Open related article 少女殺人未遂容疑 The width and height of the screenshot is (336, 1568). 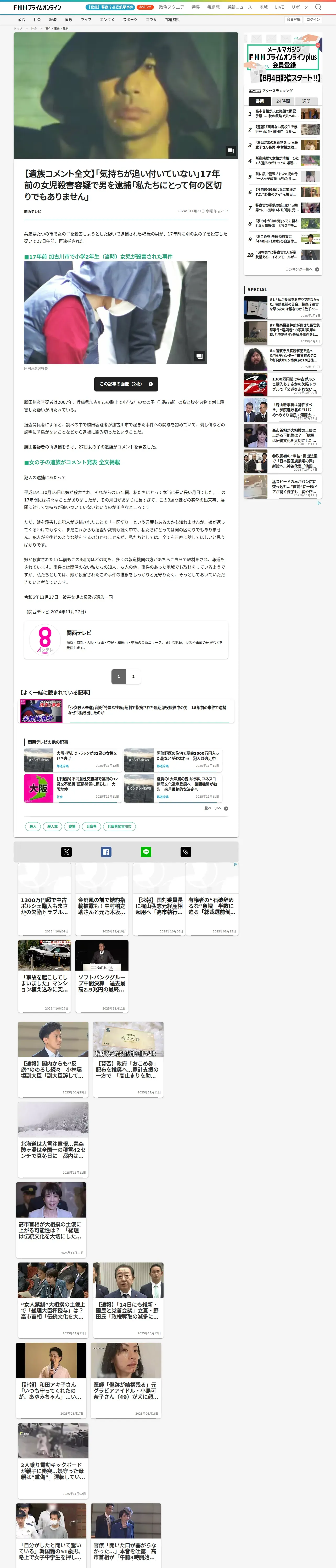coord(127,710)
